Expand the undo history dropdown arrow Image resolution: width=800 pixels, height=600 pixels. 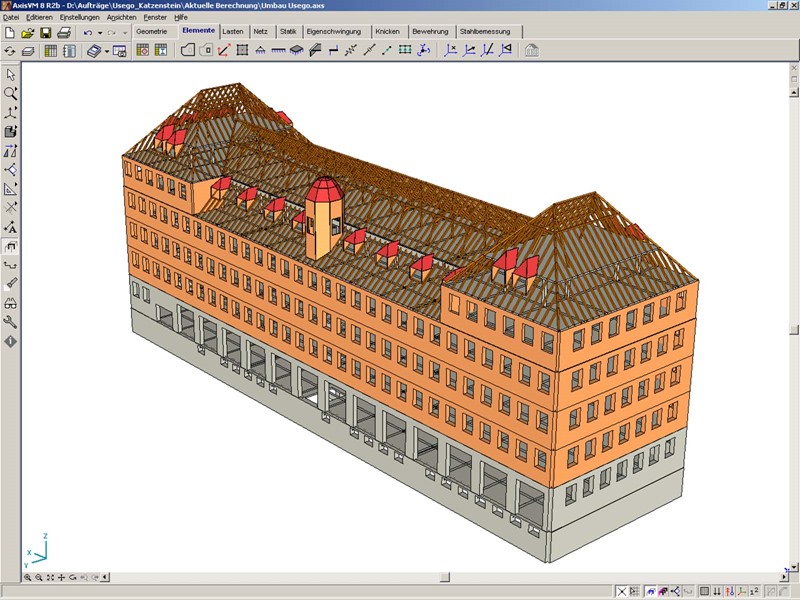100,32
